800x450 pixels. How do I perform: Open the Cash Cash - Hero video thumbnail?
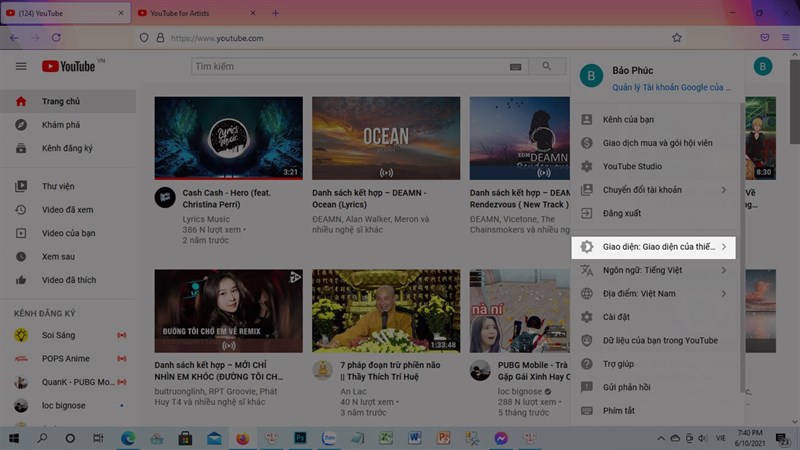(x=228, y=138)
